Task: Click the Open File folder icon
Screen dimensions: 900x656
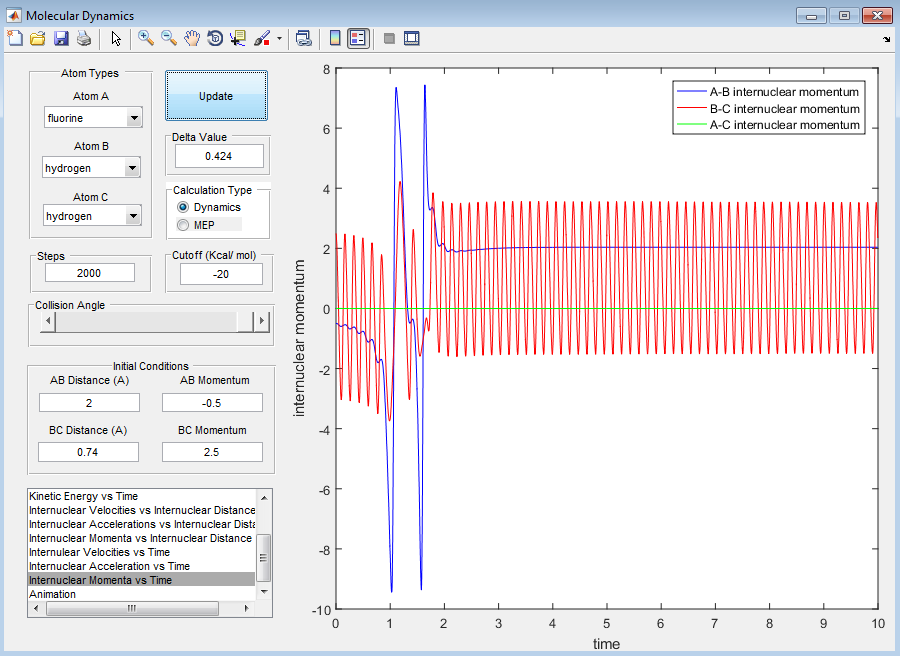Action: pos(38,39)
